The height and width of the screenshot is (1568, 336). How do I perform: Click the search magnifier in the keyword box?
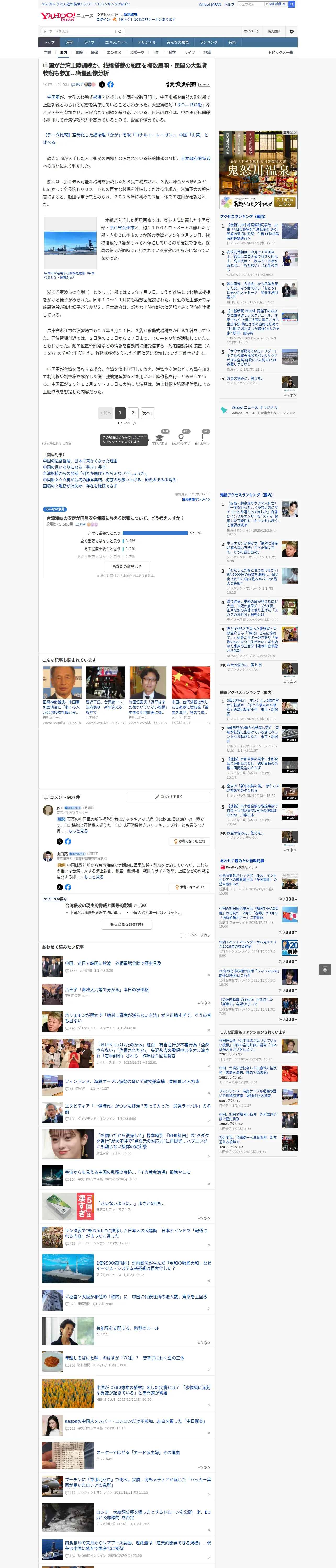[120, 32]
